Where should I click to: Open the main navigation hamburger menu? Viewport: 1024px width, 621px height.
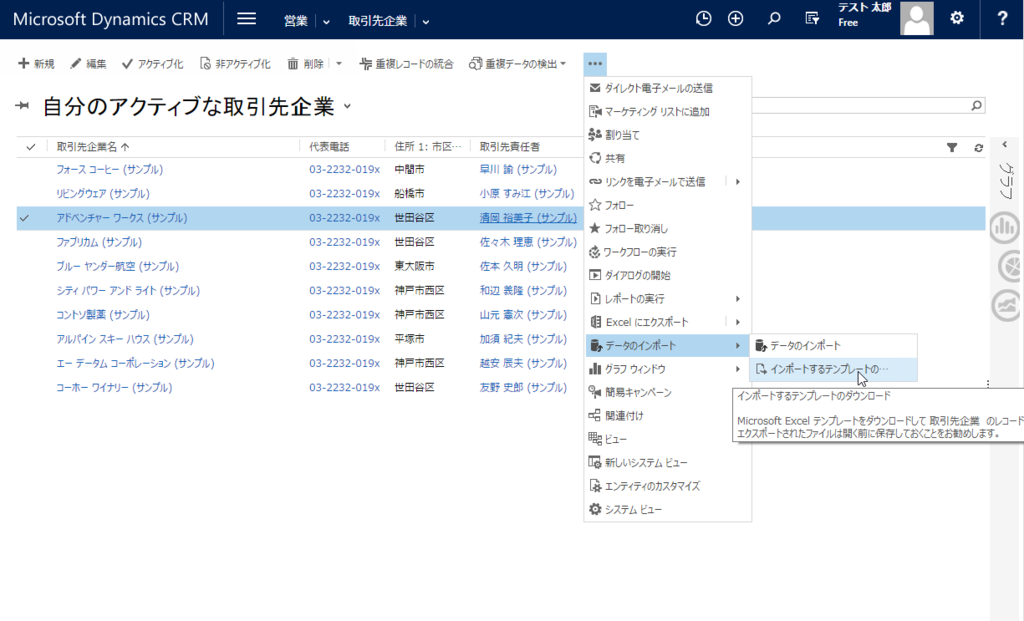tap(246, 19)
